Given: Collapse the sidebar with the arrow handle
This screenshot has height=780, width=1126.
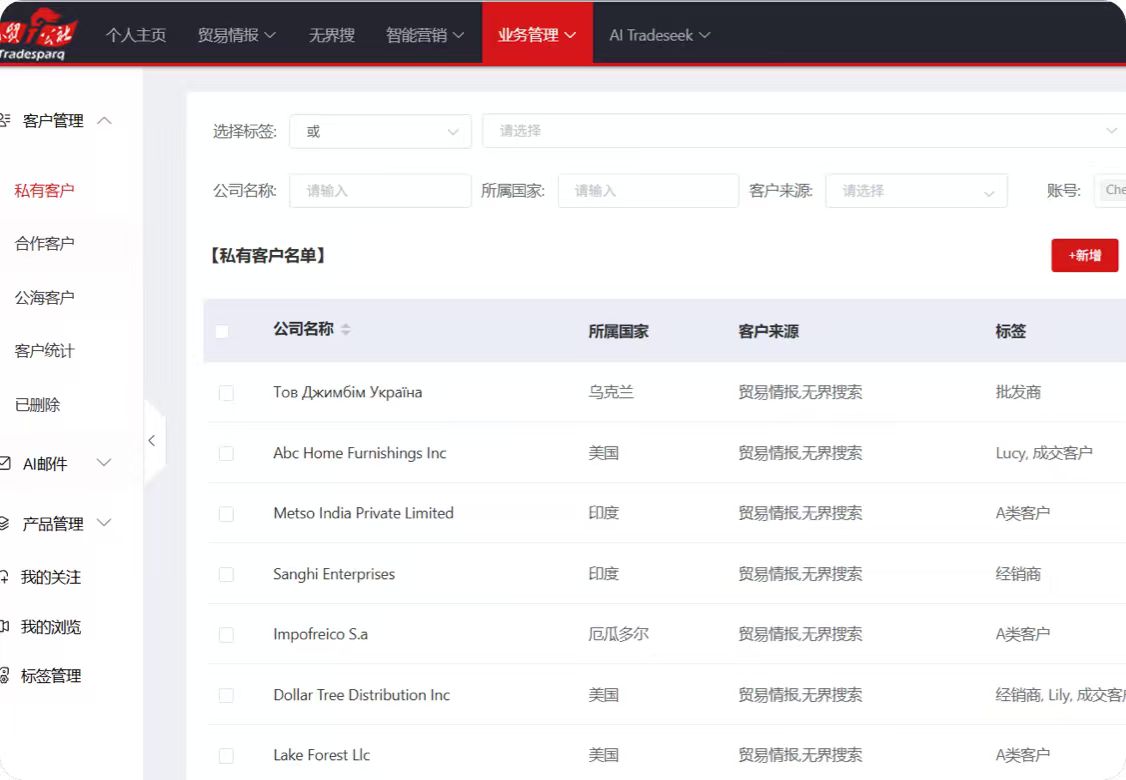Looking at the screenshot, I should pyautogui.click(x=152, y=440).
